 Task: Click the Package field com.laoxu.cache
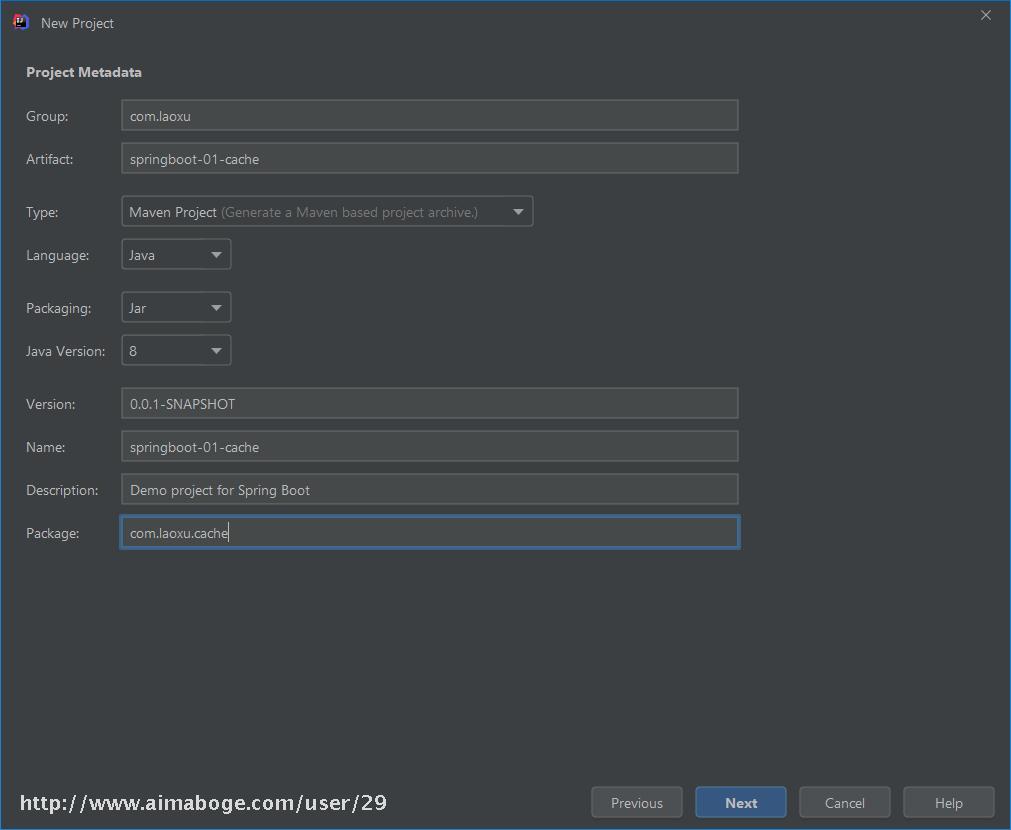point(429,533)
